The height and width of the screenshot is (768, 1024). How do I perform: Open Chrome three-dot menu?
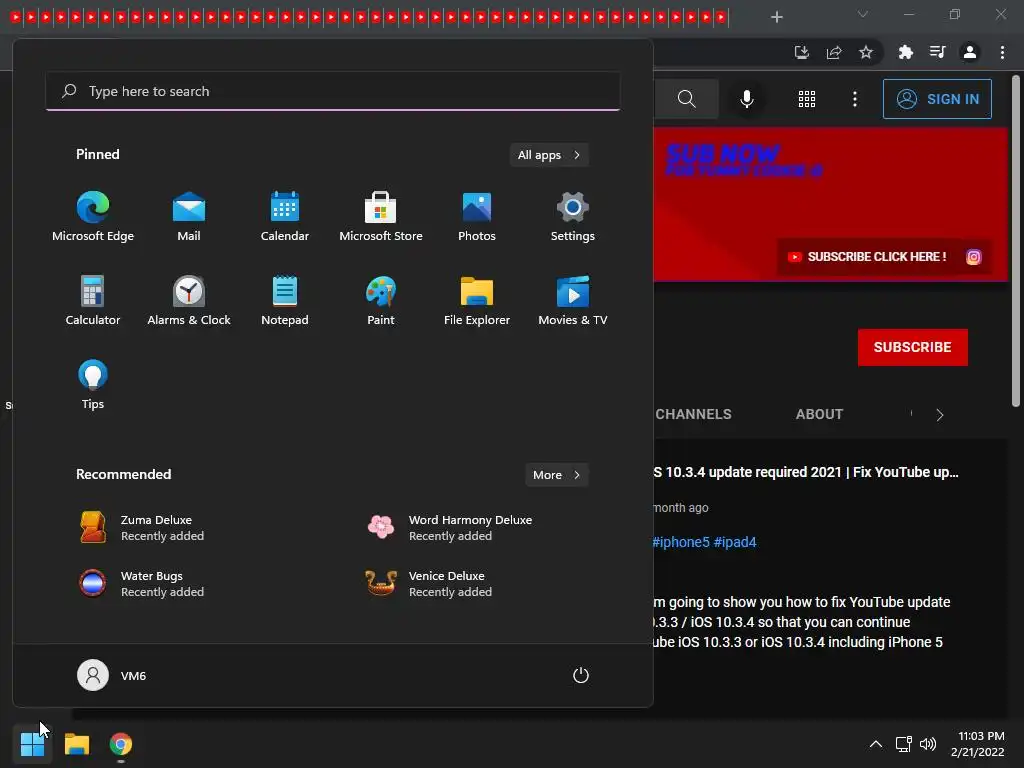point(1002,52)
